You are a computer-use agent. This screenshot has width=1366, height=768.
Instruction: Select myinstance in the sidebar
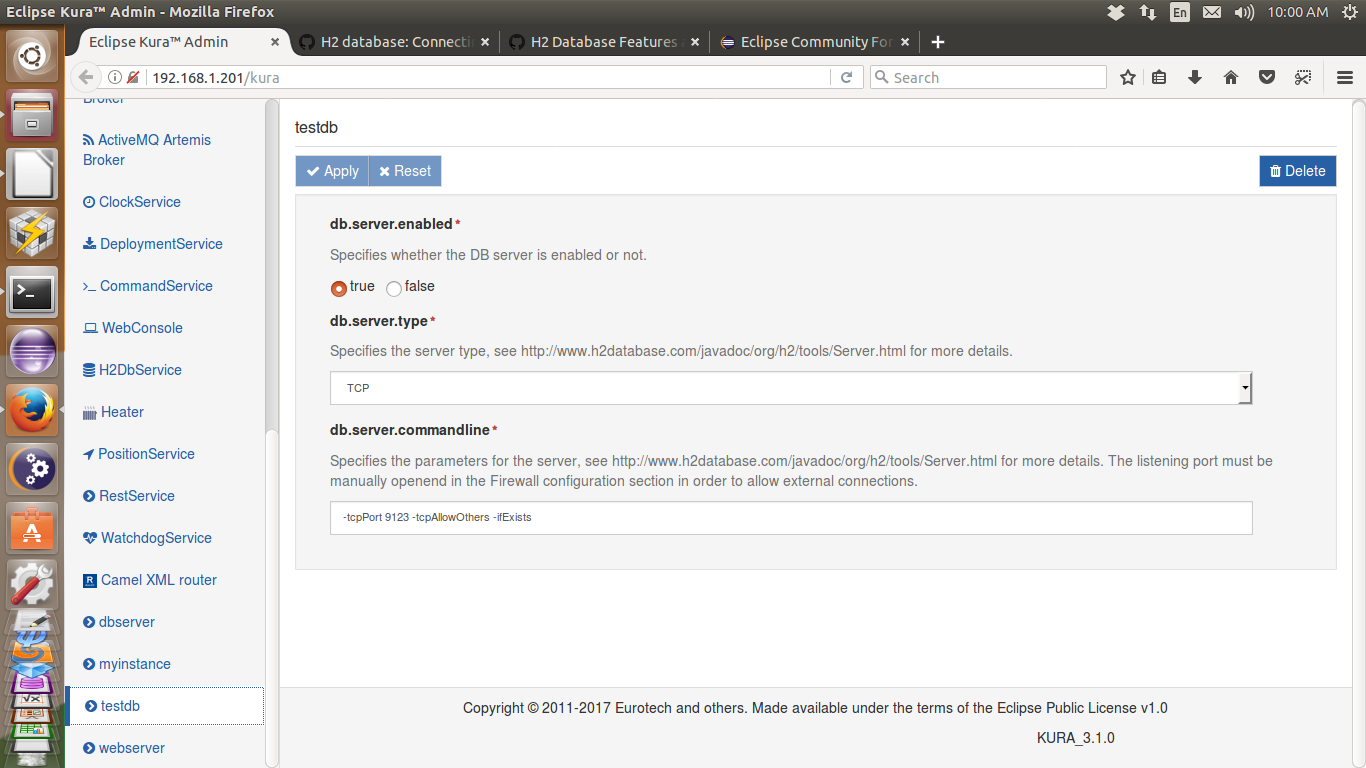[x=126, y=664]
